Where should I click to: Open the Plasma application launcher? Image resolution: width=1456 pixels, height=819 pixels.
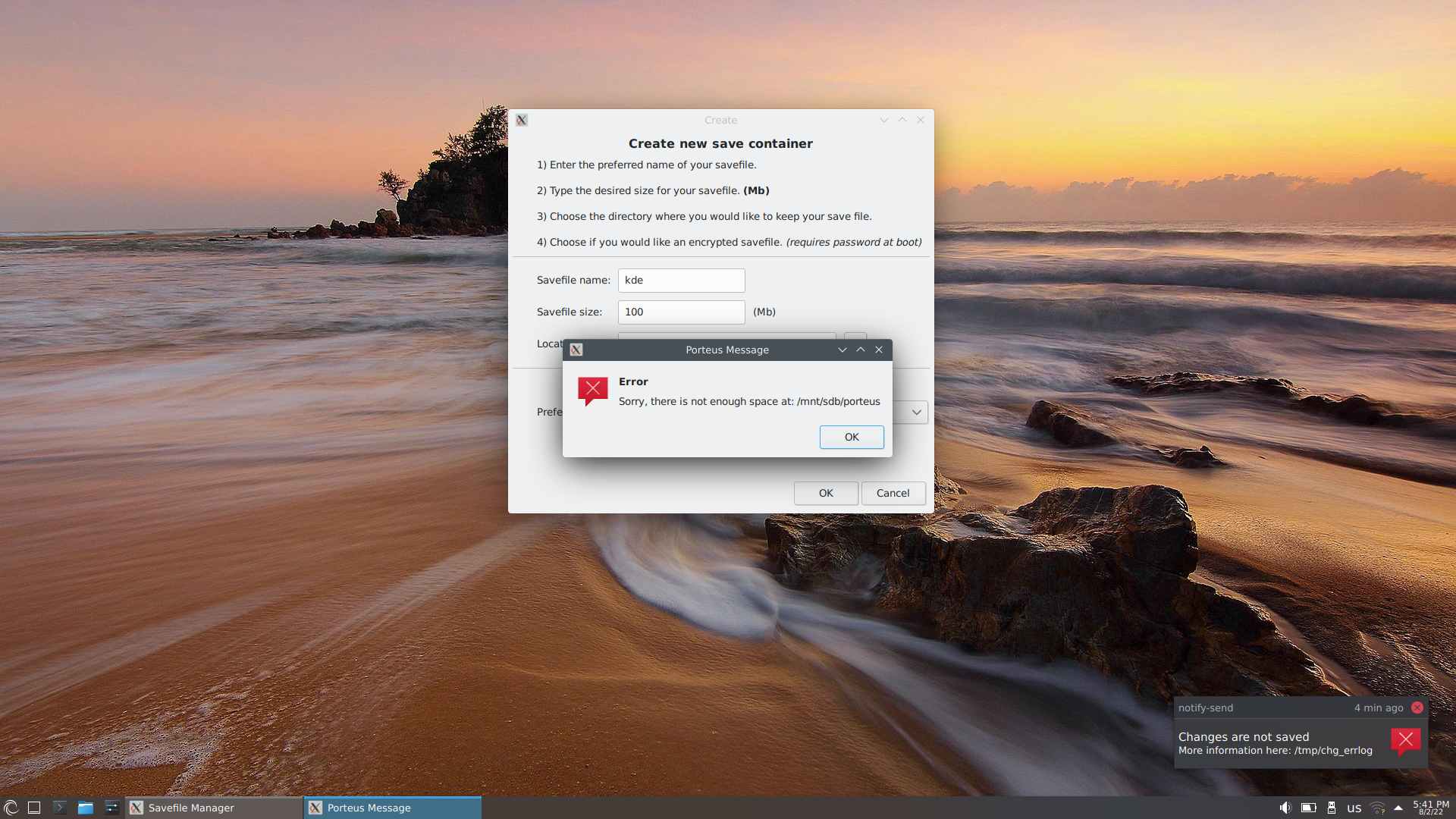pos(11,808)
